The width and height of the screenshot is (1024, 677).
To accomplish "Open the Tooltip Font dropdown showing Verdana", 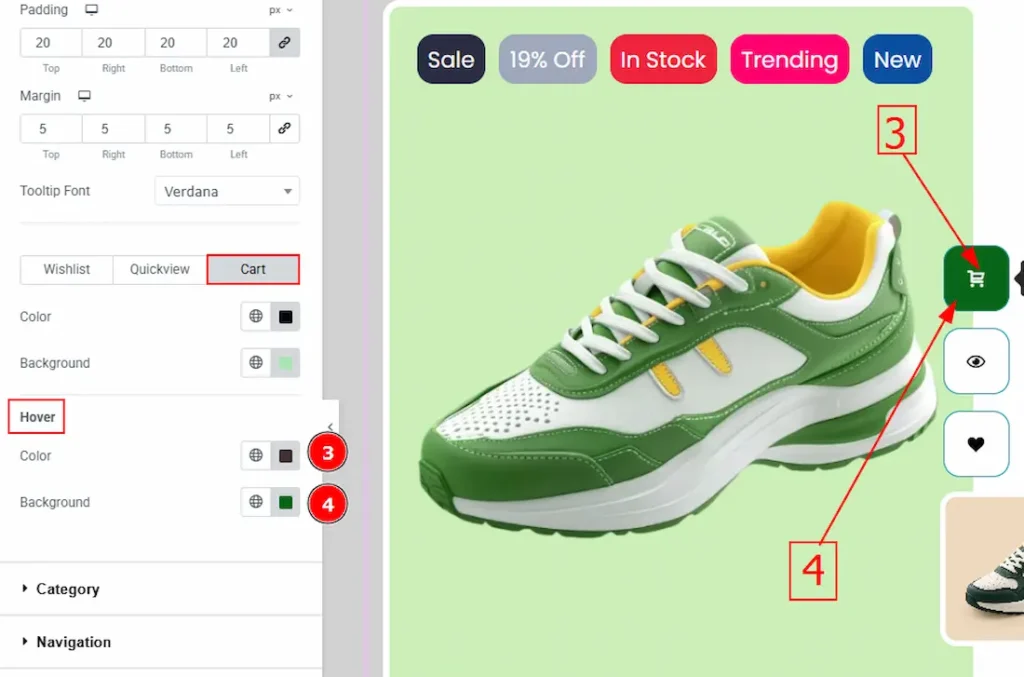I will pyautogui.click(x=227, y=191).
